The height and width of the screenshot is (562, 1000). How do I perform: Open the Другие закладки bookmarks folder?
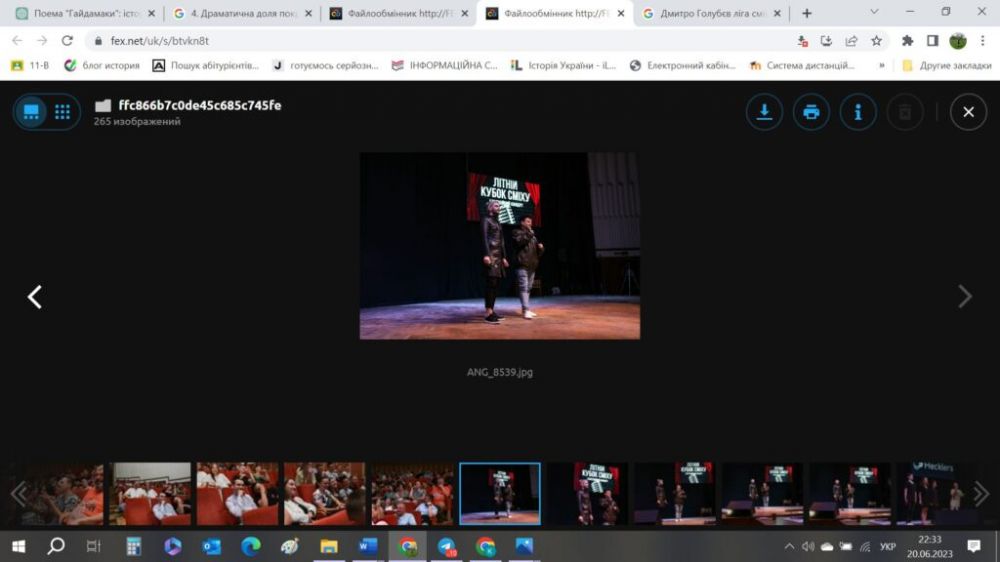click(x=945, y=66)
